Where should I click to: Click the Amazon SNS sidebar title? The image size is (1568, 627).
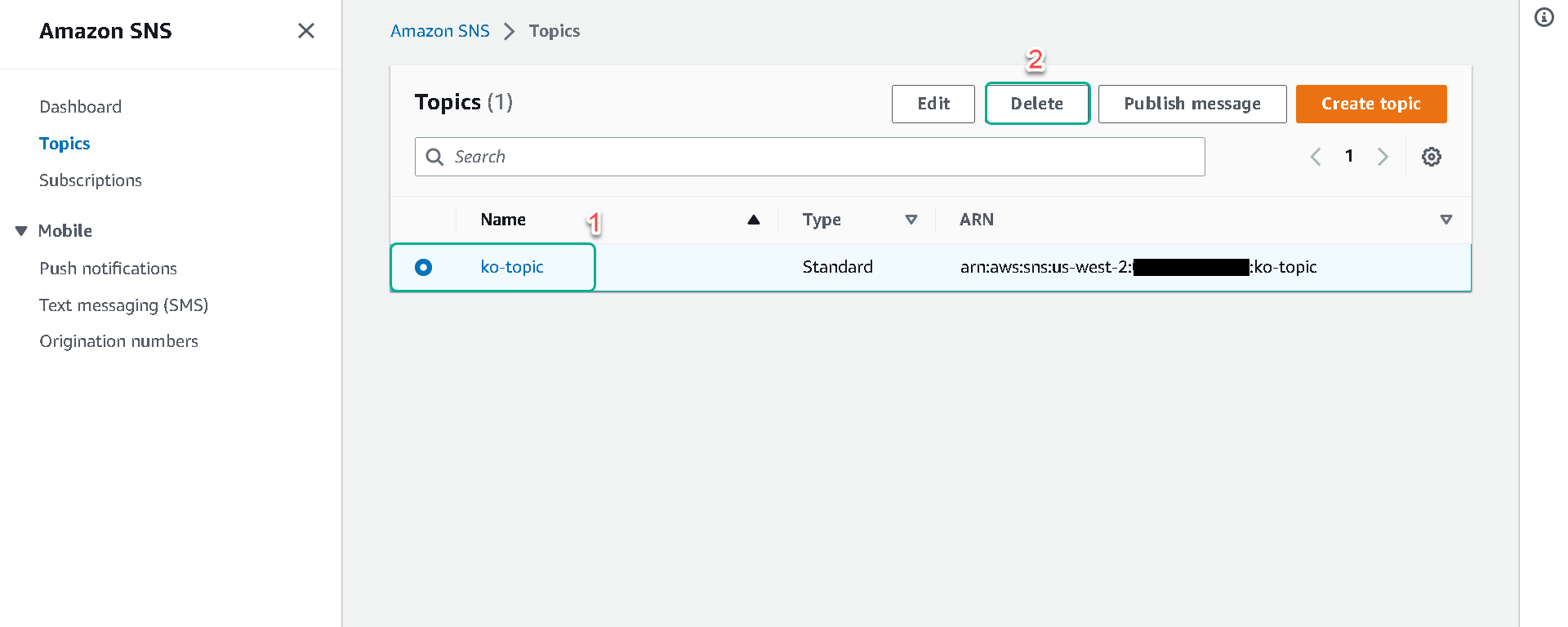[105, 31]
